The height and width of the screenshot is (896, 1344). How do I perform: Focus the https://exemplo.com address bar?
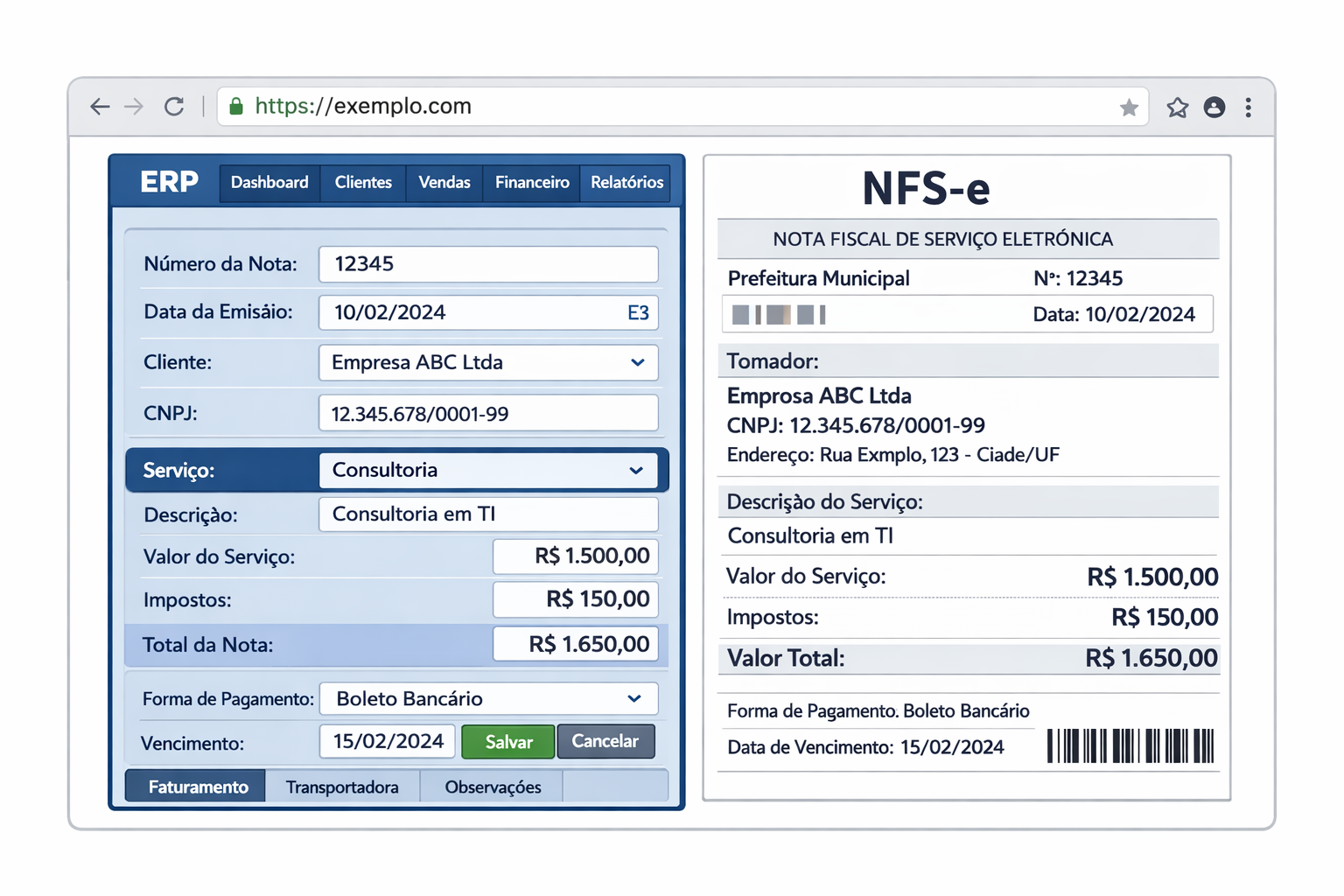pyautogui.click(x=682, y=107)
